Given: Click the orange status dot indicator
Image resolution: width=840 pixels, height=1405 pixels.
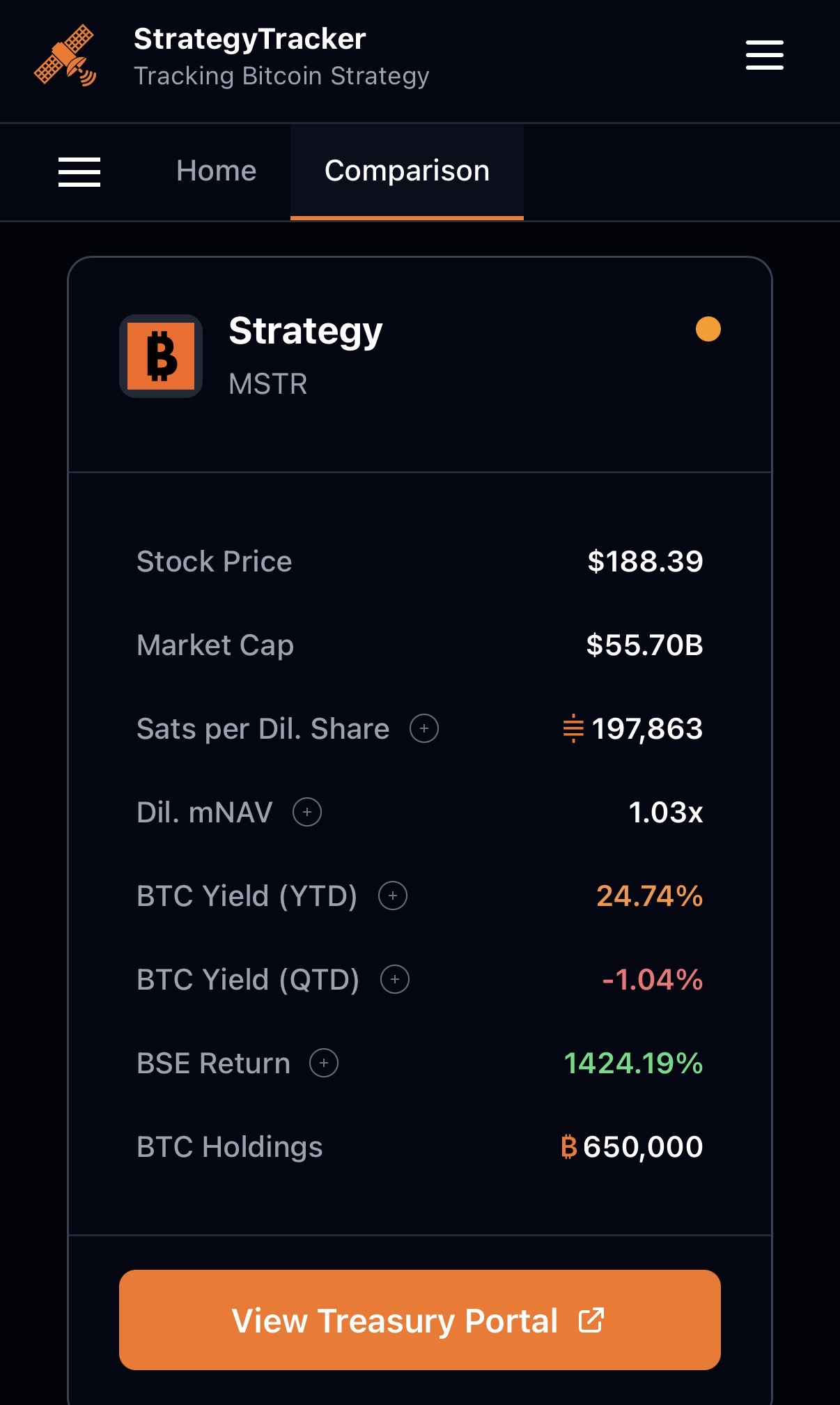Looking at the screenshot, I should pyautogui.click(x=708, y=329).
